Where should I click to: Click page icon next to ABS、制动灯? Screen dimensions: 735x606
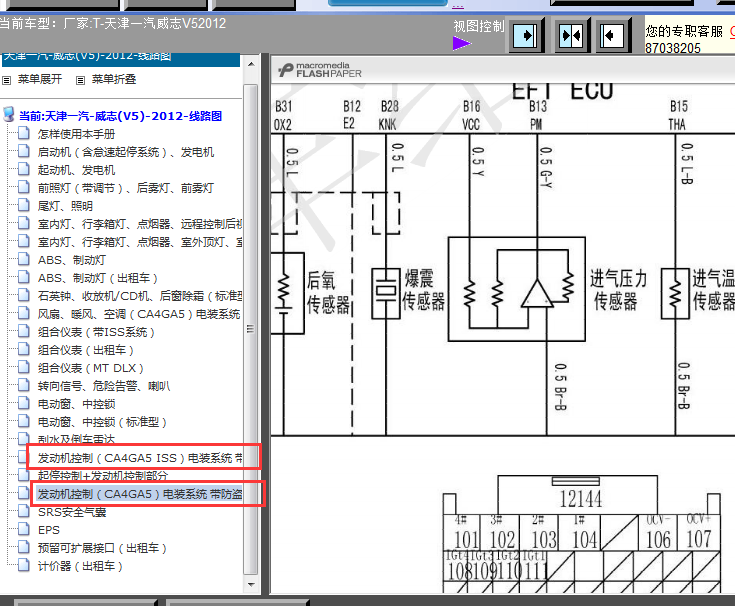(x=24, y=259)
